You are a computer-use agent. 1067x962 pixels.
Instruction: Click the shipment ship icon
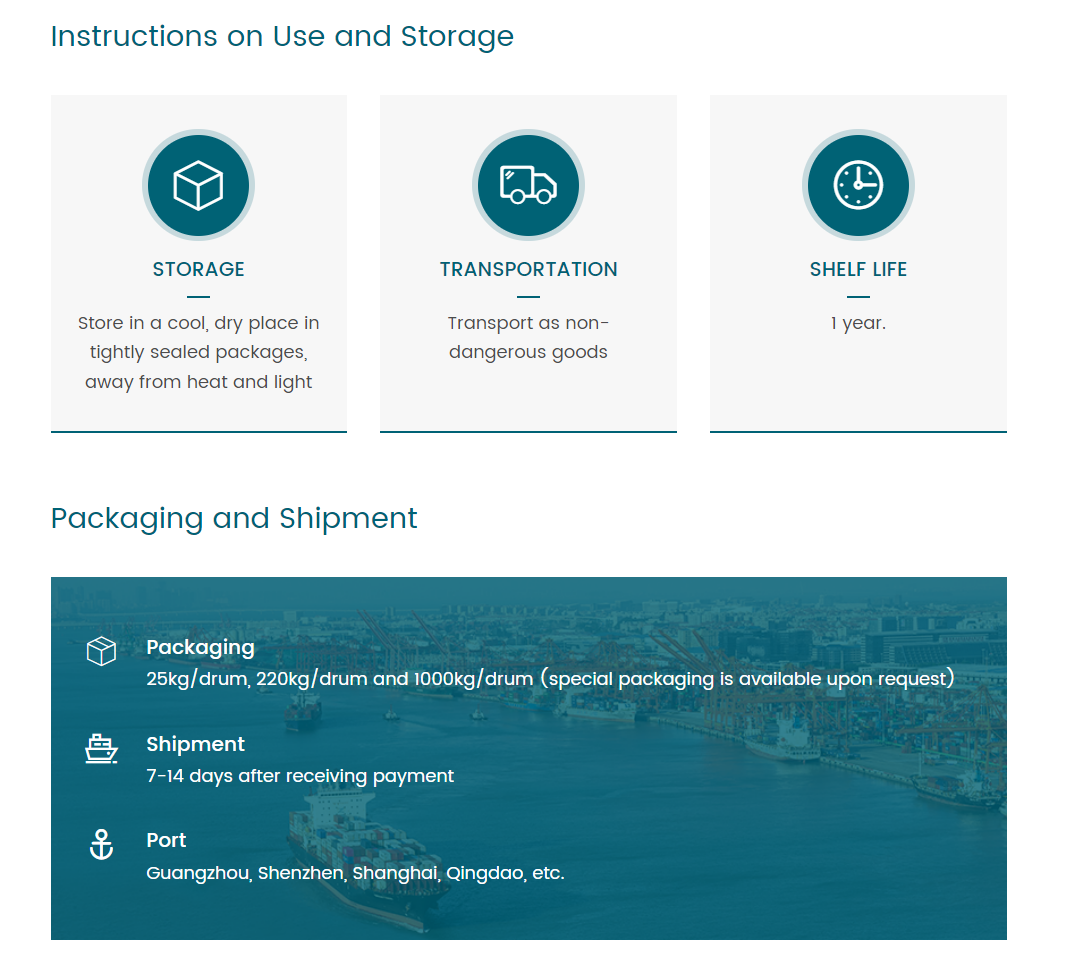[101, 748]
